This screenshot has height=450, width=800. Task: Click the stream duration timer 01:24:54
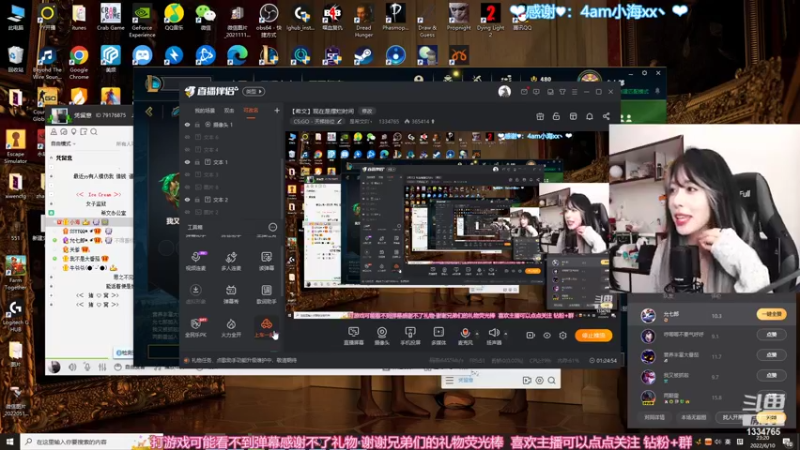pos(603,360)
